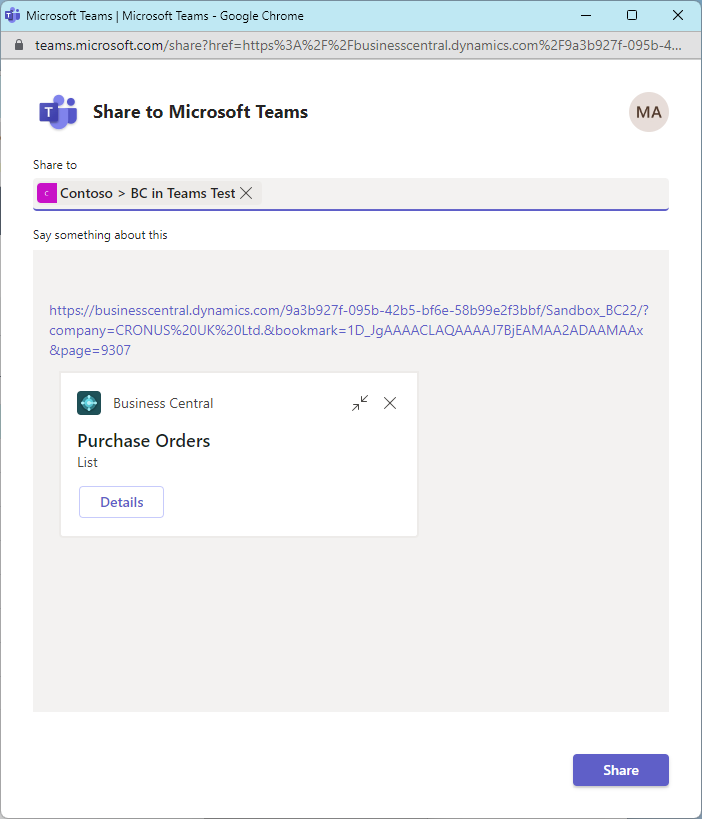Click the Purchase Orders card title
This screenshot has height=819, width=702.
coord(144,441)
